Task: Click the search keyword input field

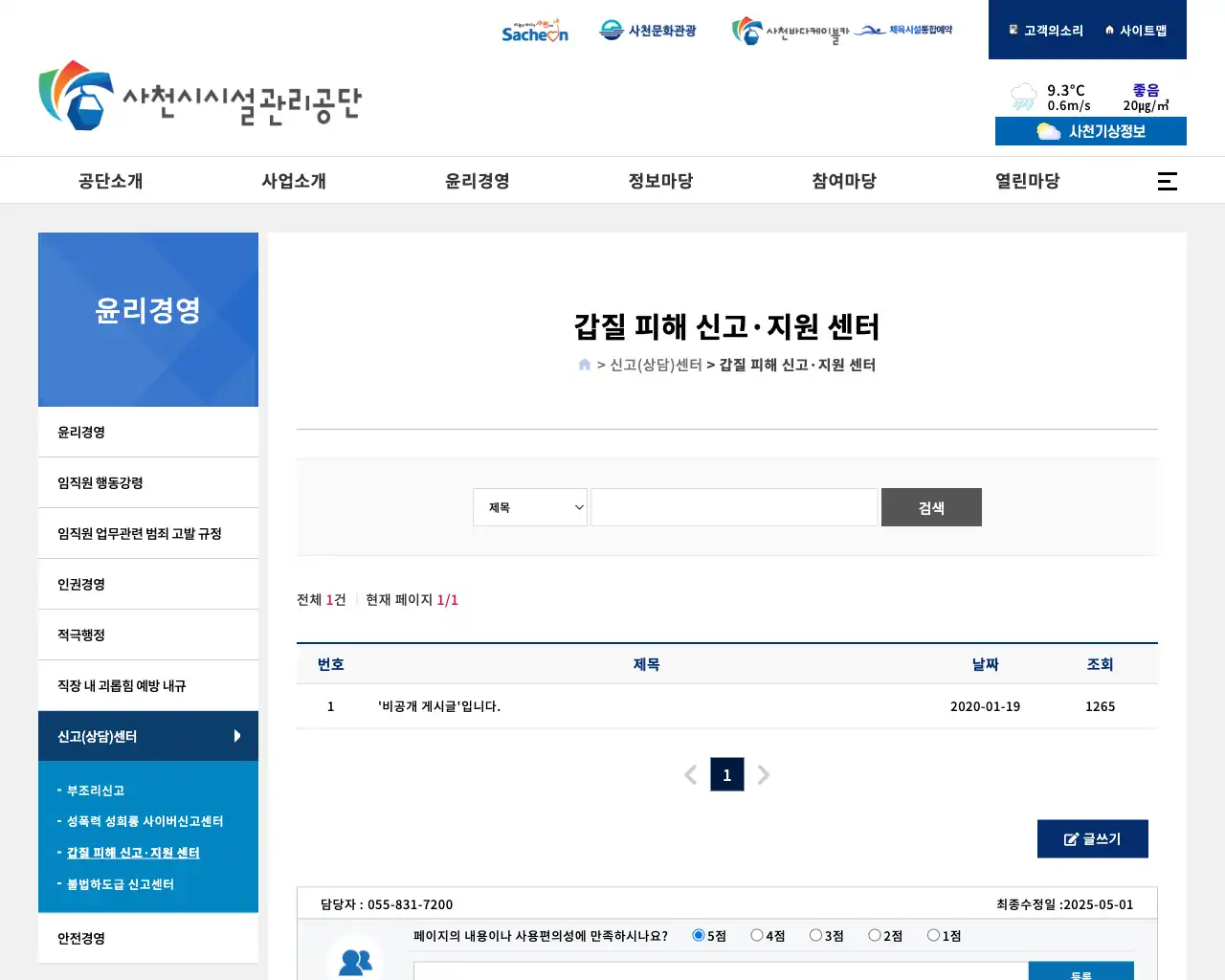Action: pyautogui.click(x=734, y=507)
